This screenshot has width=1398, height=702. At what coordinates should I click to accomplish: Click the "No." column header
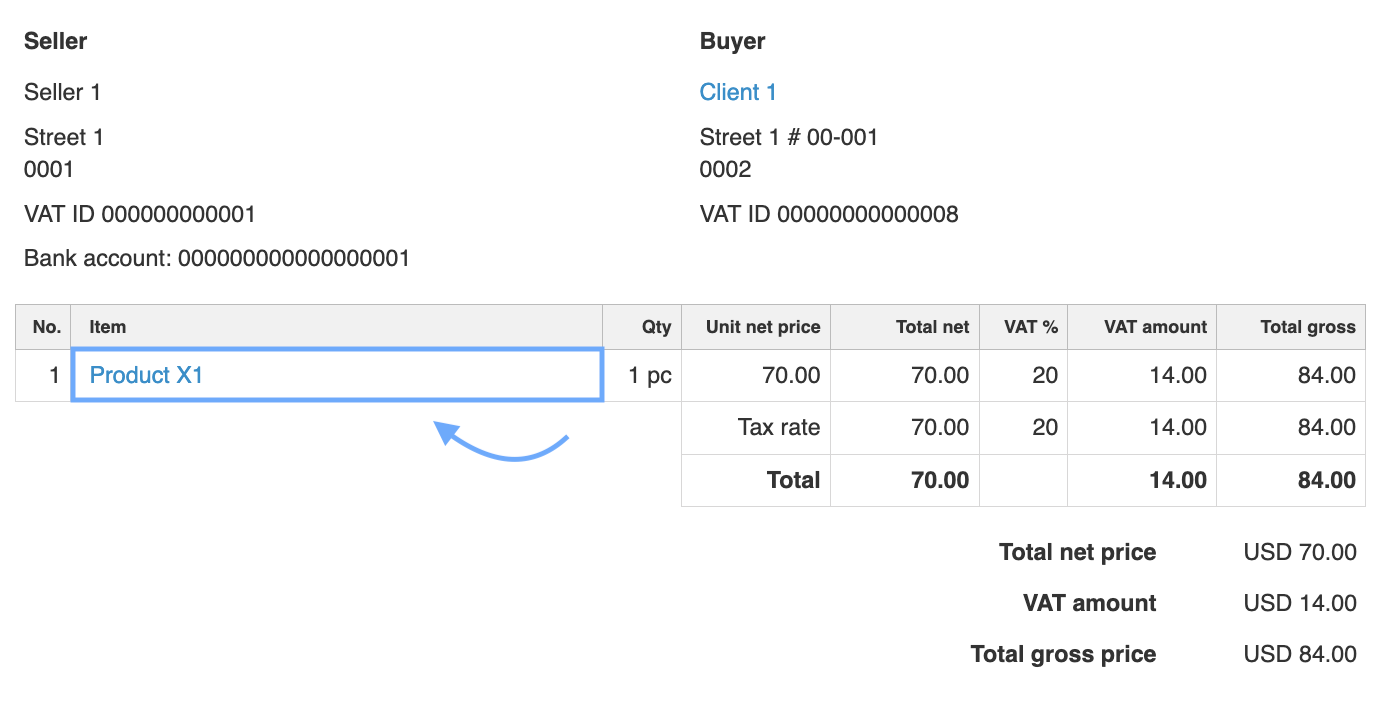[47, 327]
